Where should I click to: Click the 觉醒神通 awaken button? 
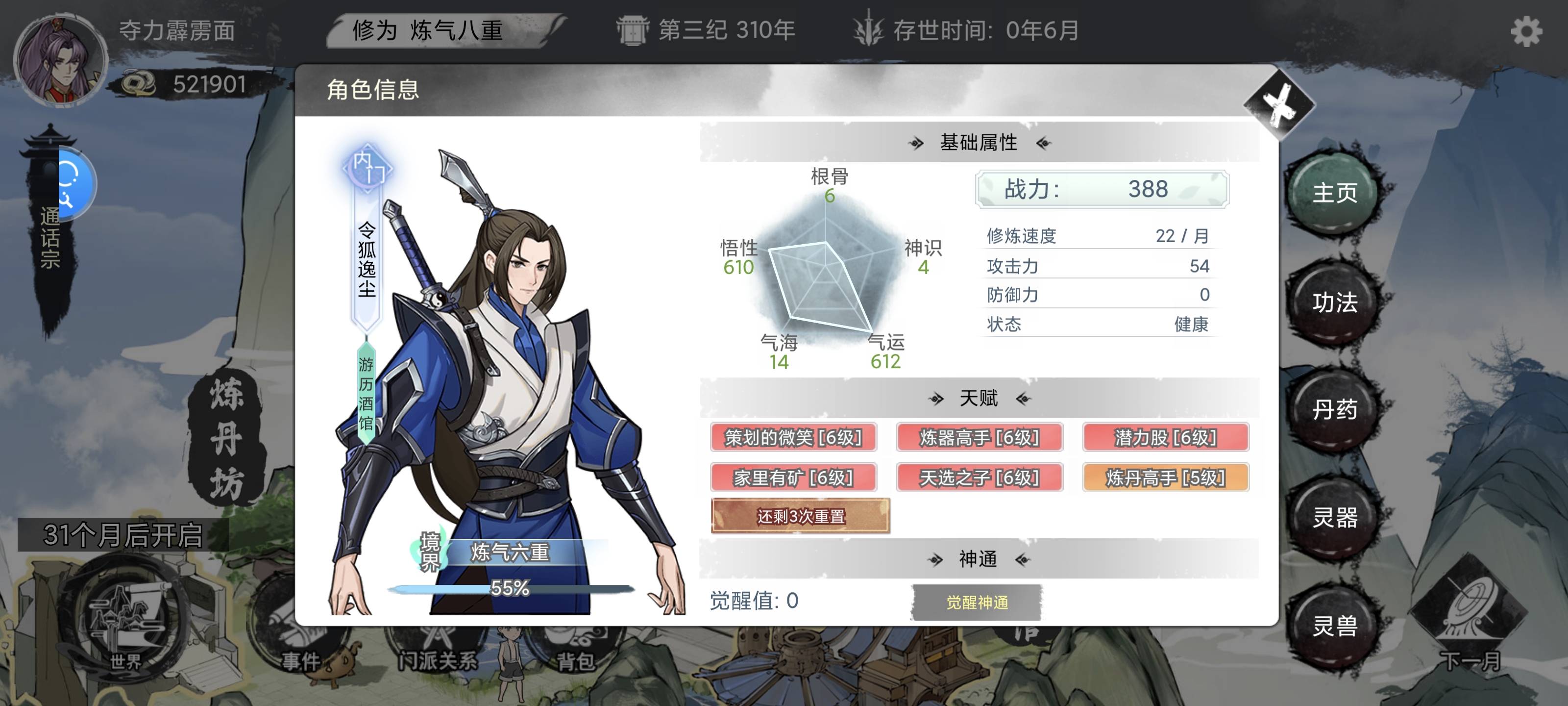977,602
